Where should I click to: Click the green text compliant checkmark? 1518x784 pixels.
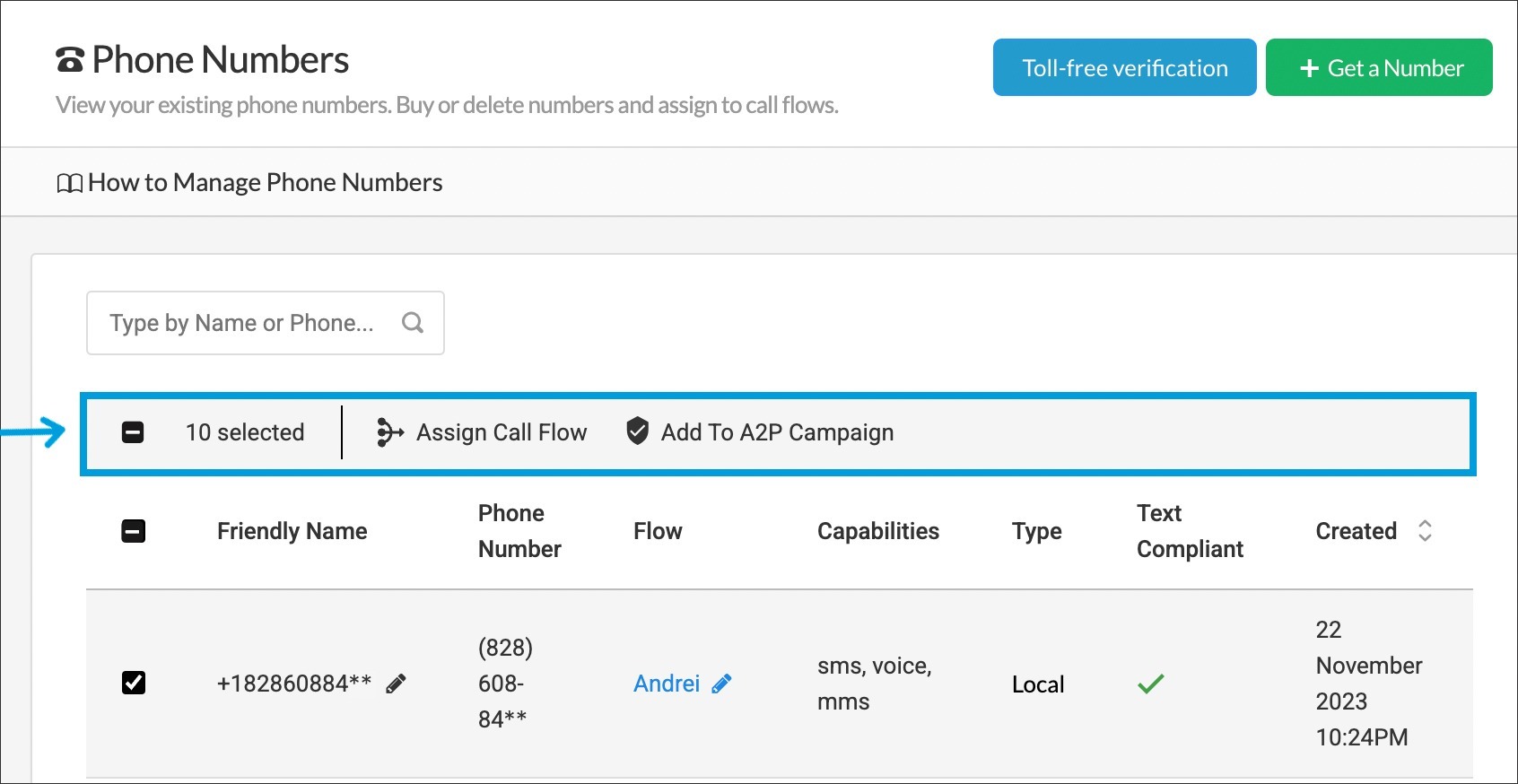[1150, 684]
